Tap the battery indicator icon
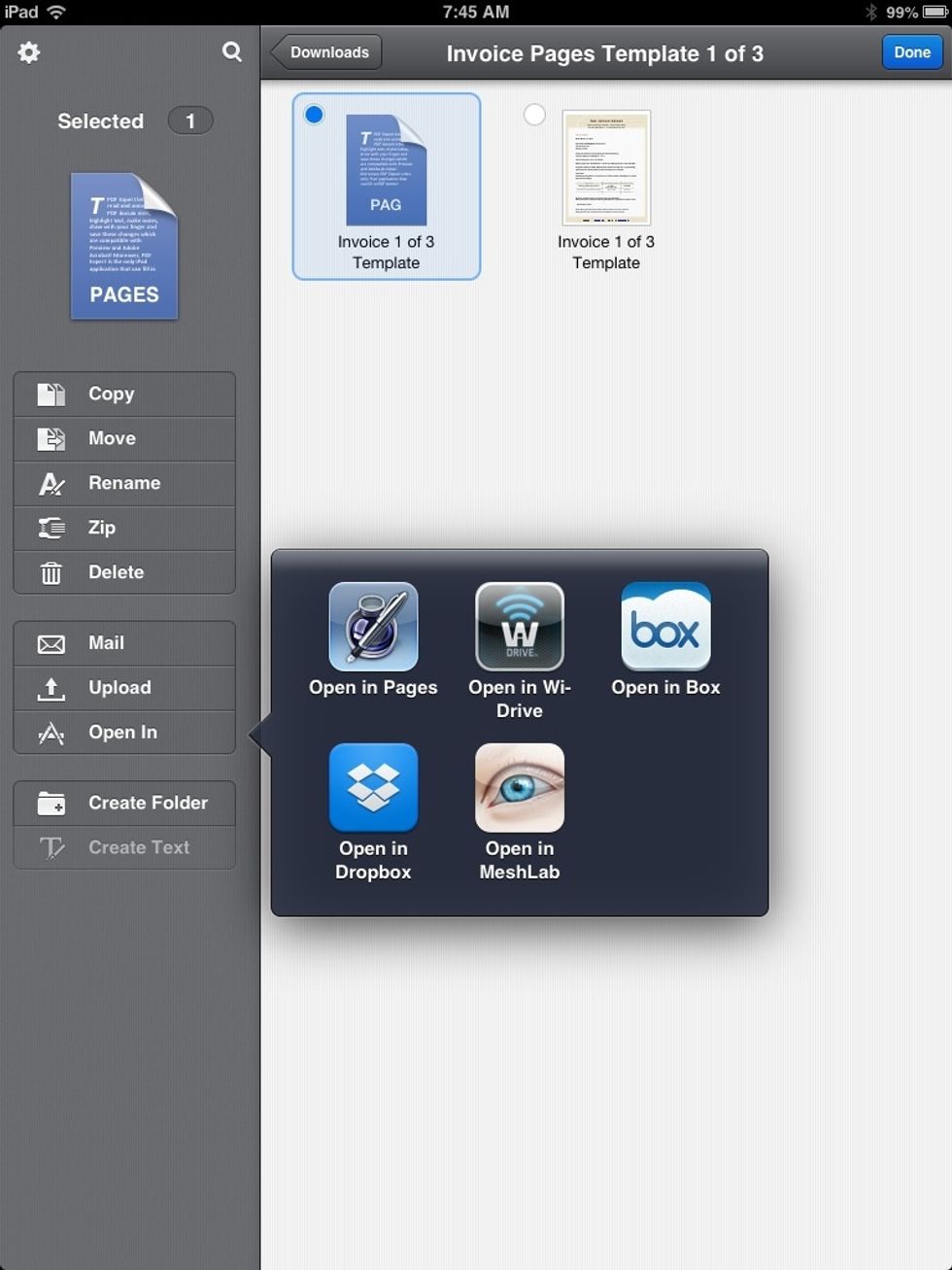 coord(935,12)
